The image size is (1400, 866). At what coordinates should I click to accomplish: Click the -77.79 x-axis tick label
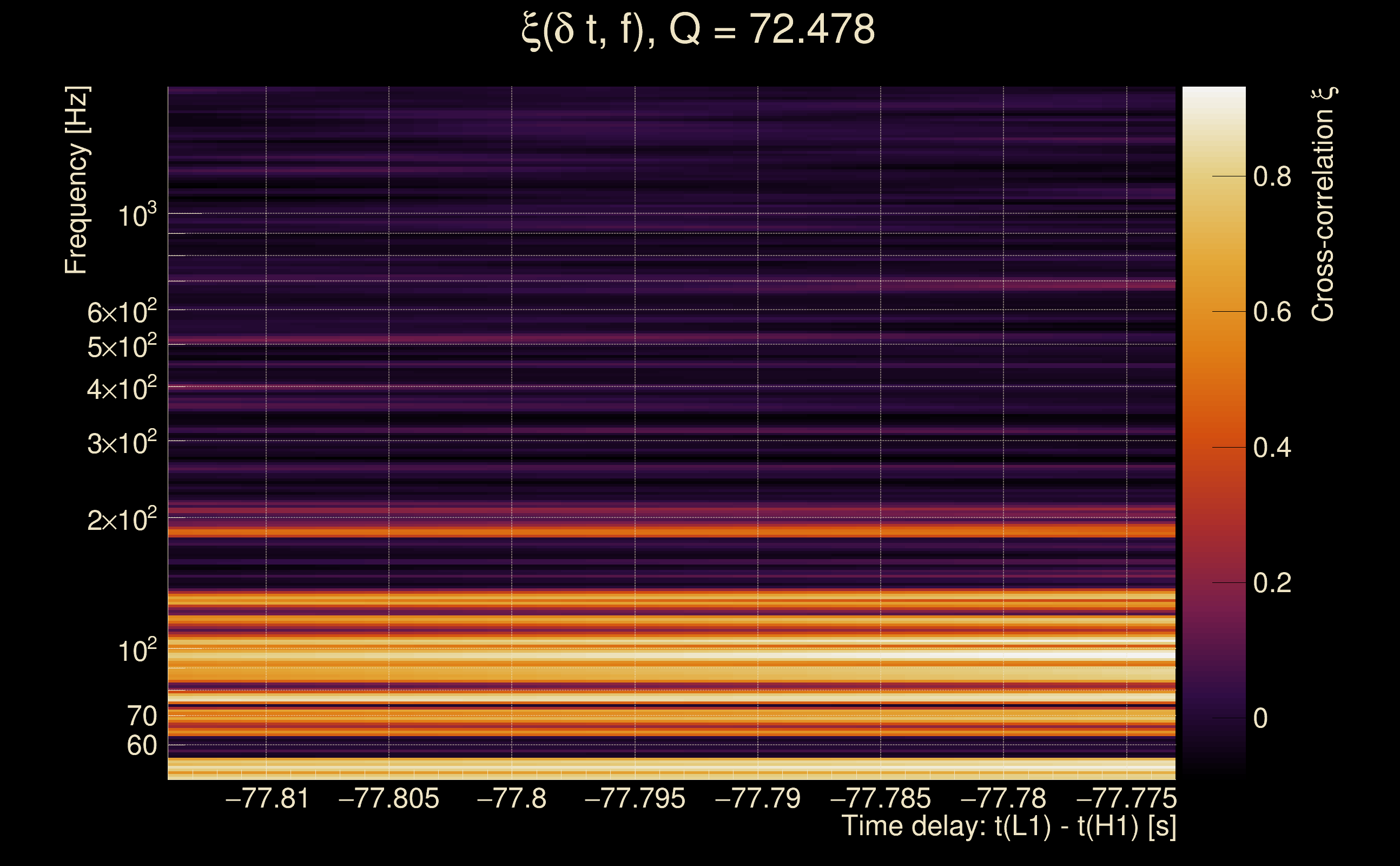[757, 798]
